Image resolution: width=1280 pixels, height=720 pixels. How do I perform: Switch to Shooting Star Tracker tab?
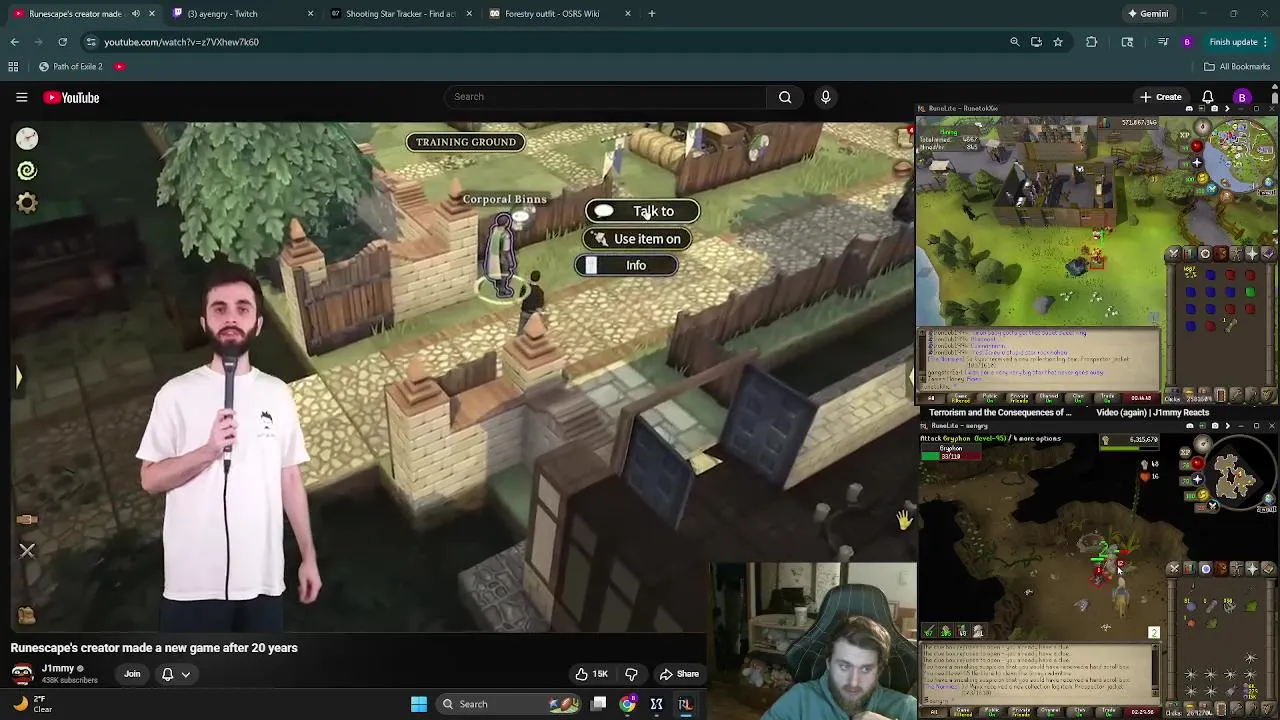click(400, 14)
